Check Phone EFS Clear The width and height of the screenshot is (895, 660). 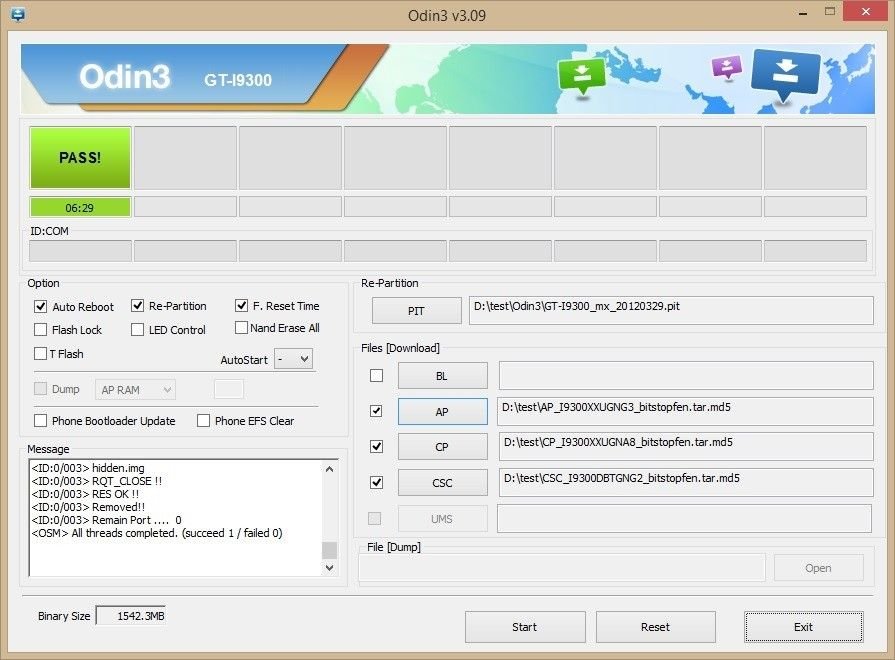pos(203,421)
